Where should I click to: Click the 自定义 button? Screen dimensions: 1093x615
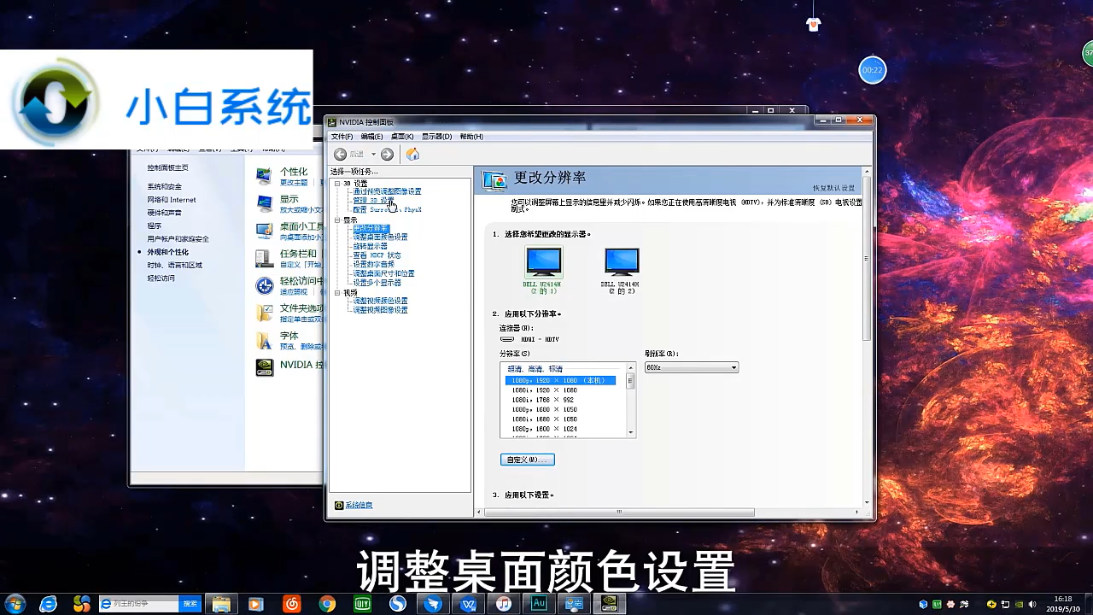coord(527,460)
